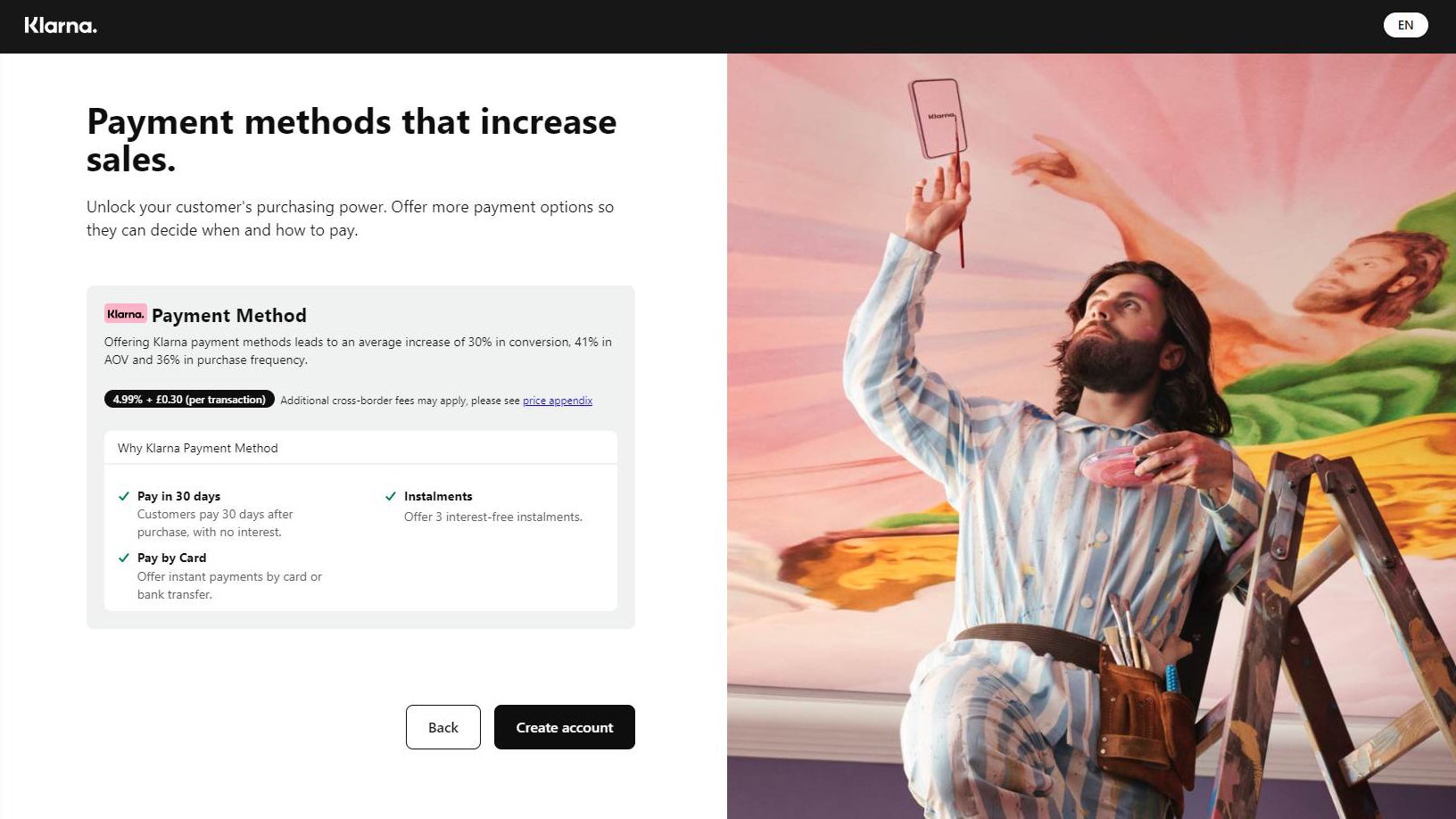Click the Pay by Card label
This screenshot has width=1456, height=819.
171,558
